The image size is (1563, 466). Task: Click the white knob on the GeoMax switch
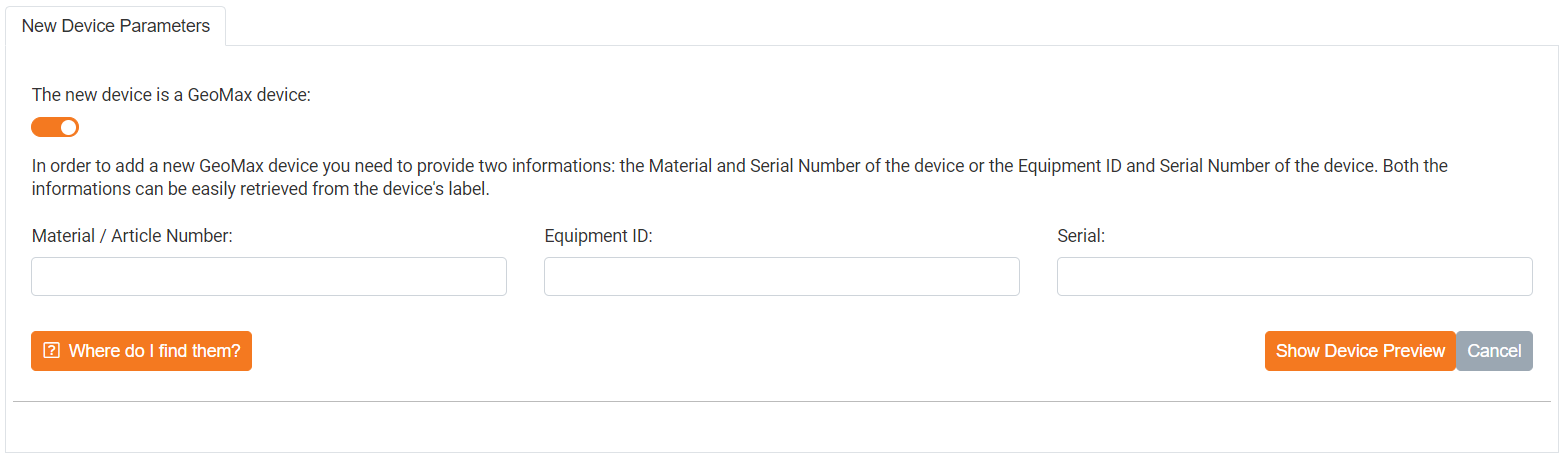point(68,127)
